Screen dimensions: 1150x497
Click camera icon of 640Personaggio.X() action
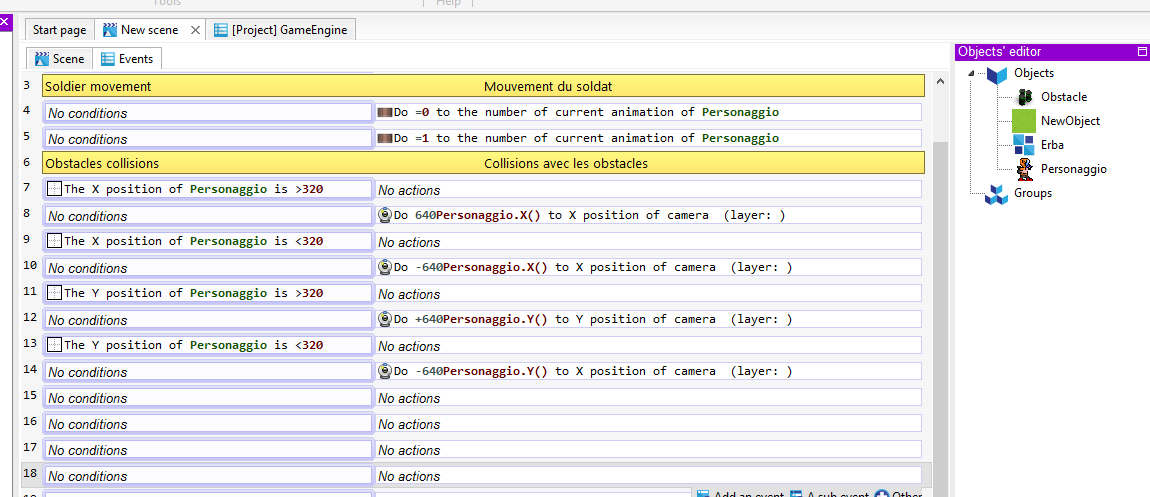tap(385, 216)
